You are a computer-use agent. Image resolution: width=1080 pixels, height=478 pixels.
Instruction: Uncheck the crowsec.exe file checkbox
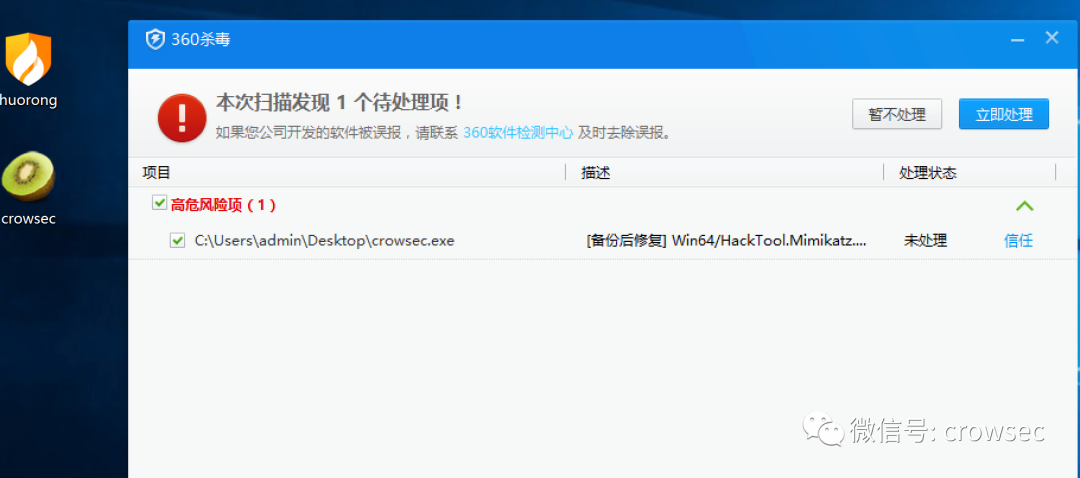pyautogui.click(x=178, y=240)
